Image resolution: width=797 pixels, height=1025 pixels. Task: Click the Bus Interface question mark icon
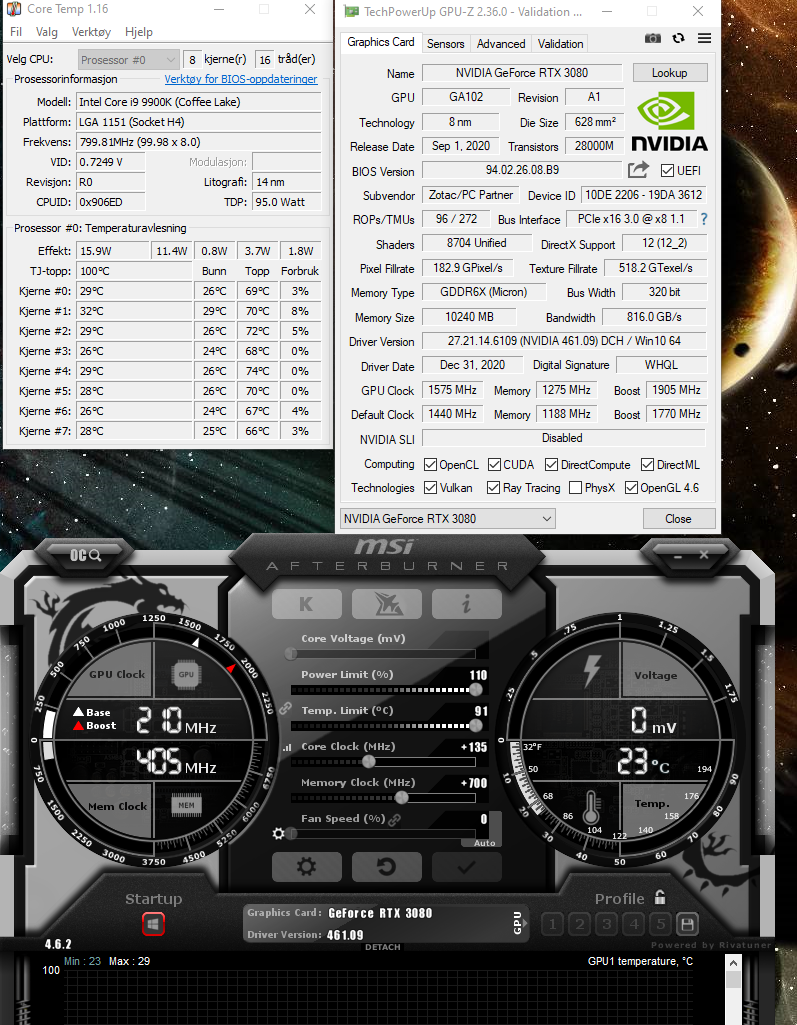[x=704, y=219]
